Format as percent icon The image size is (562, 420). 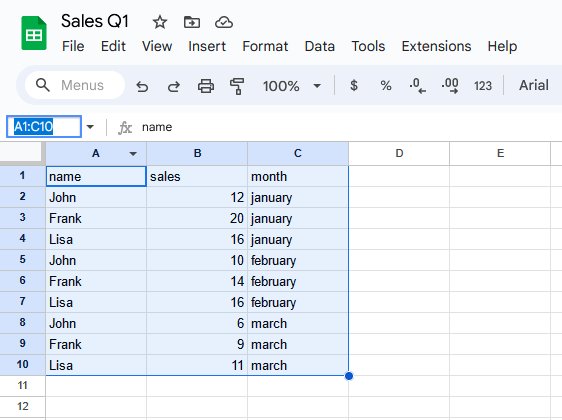[x=386, y=86]
